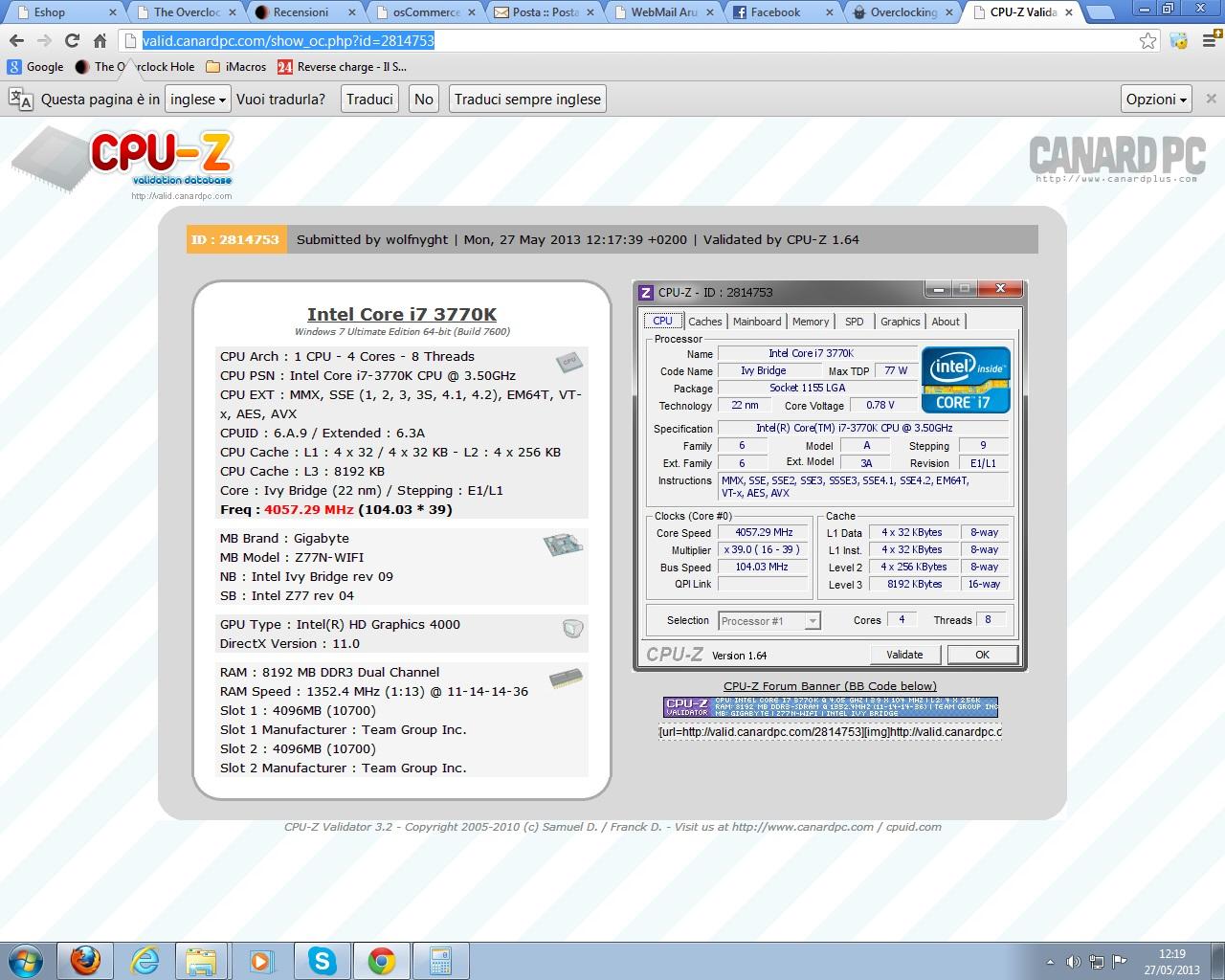Show hidden tray icons arrow

(x=1052, y=962)
